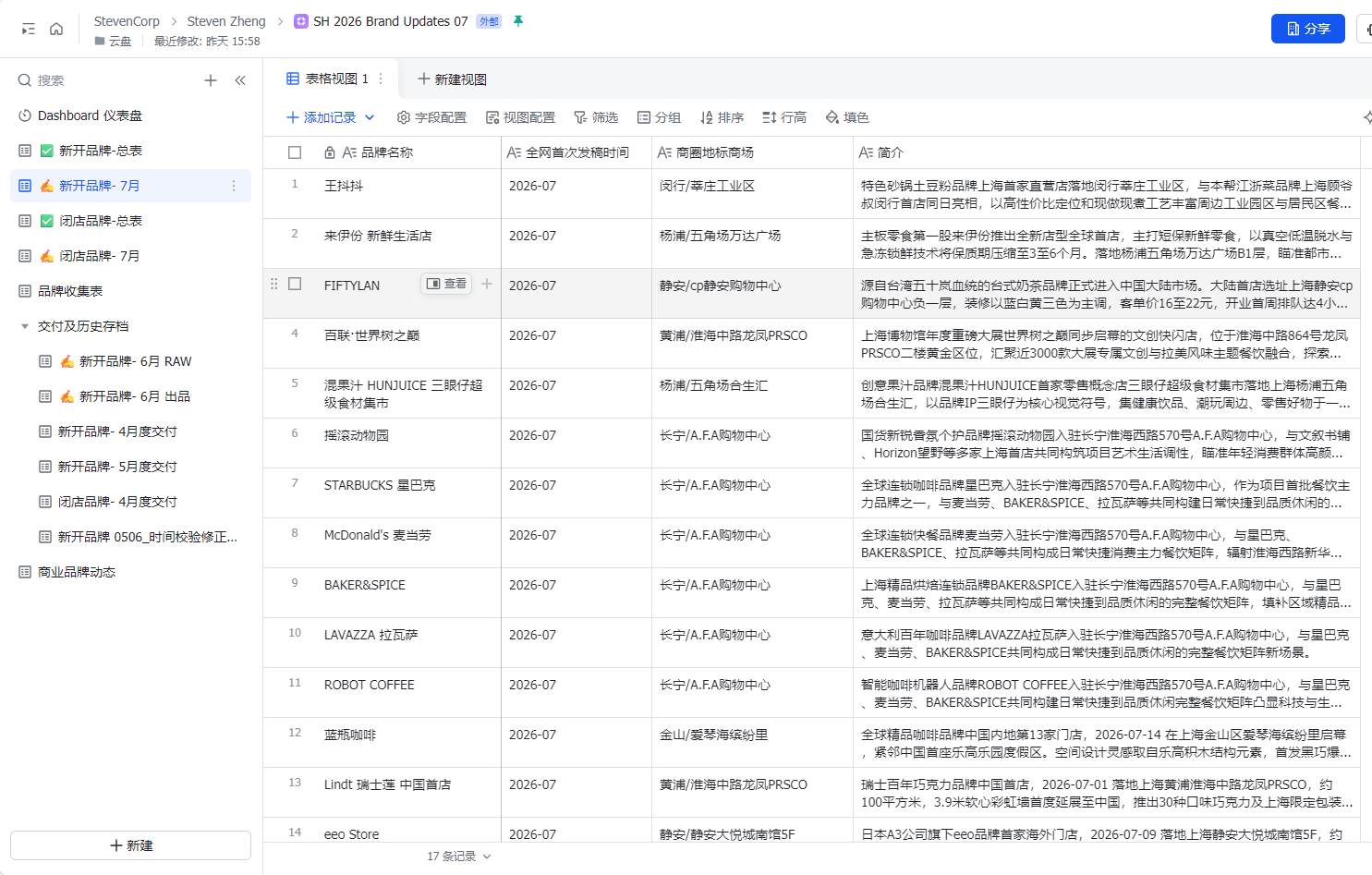This screenshot has height=875, width=1372.
Task: Open 新开品牌- 6月 RAW
Action: [x=130, y=361]
